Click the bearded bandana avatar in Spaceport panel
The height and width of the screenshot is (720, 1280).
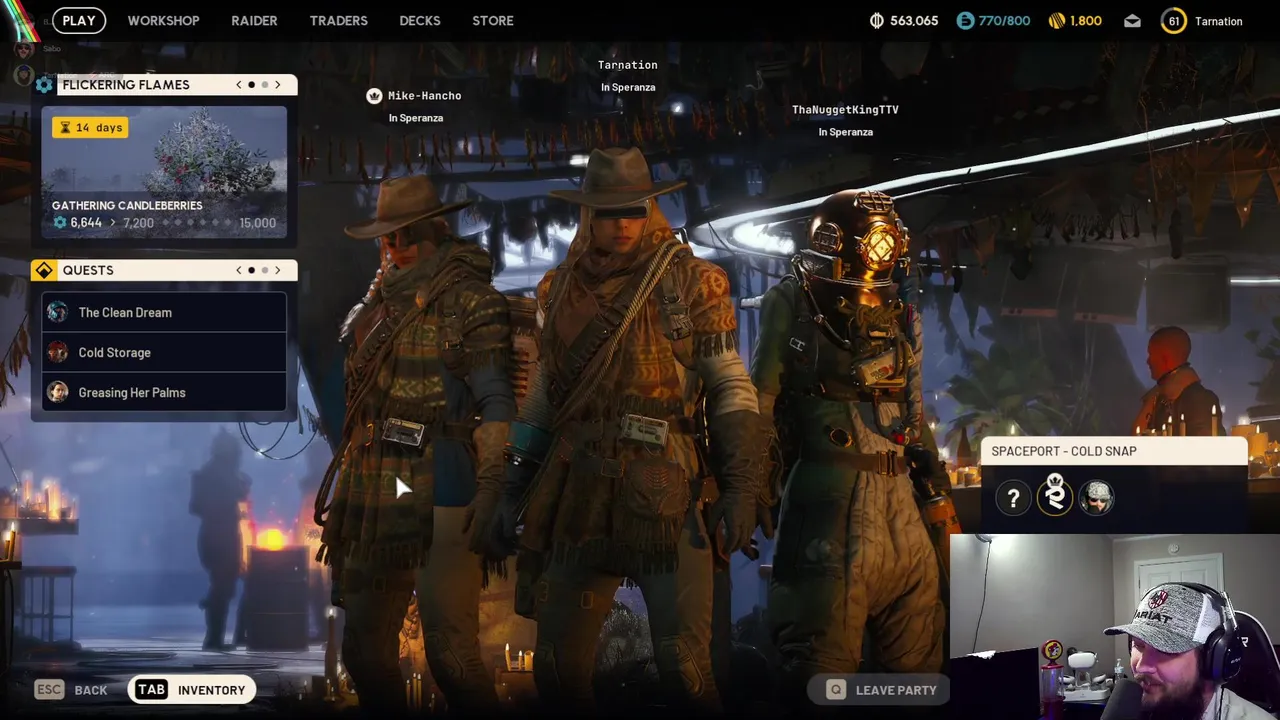(x=1096, y=498)
